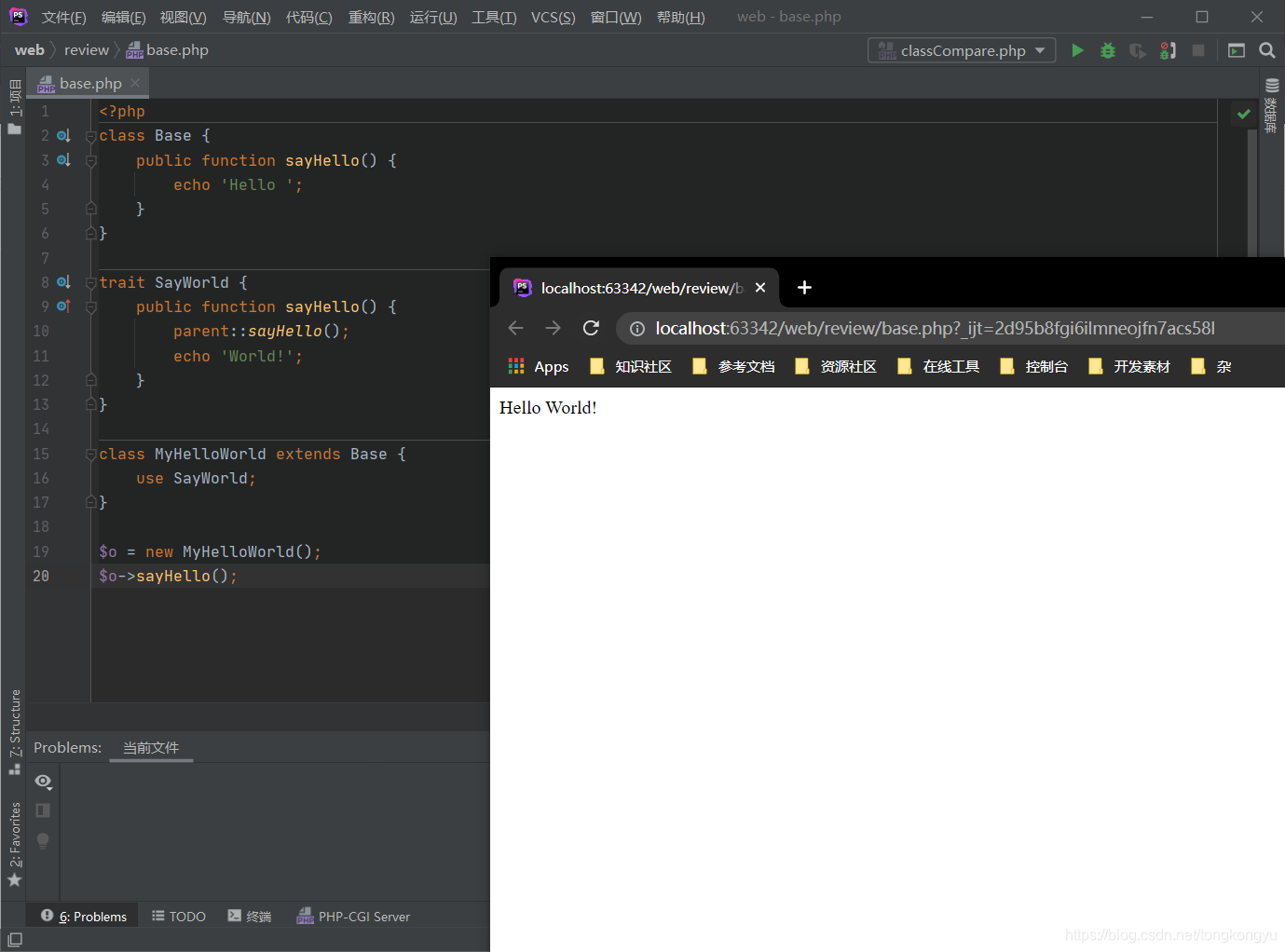Open the 在线工具 bookmark folder
This screenshot has height=952, width=1285.
point(938,367)
